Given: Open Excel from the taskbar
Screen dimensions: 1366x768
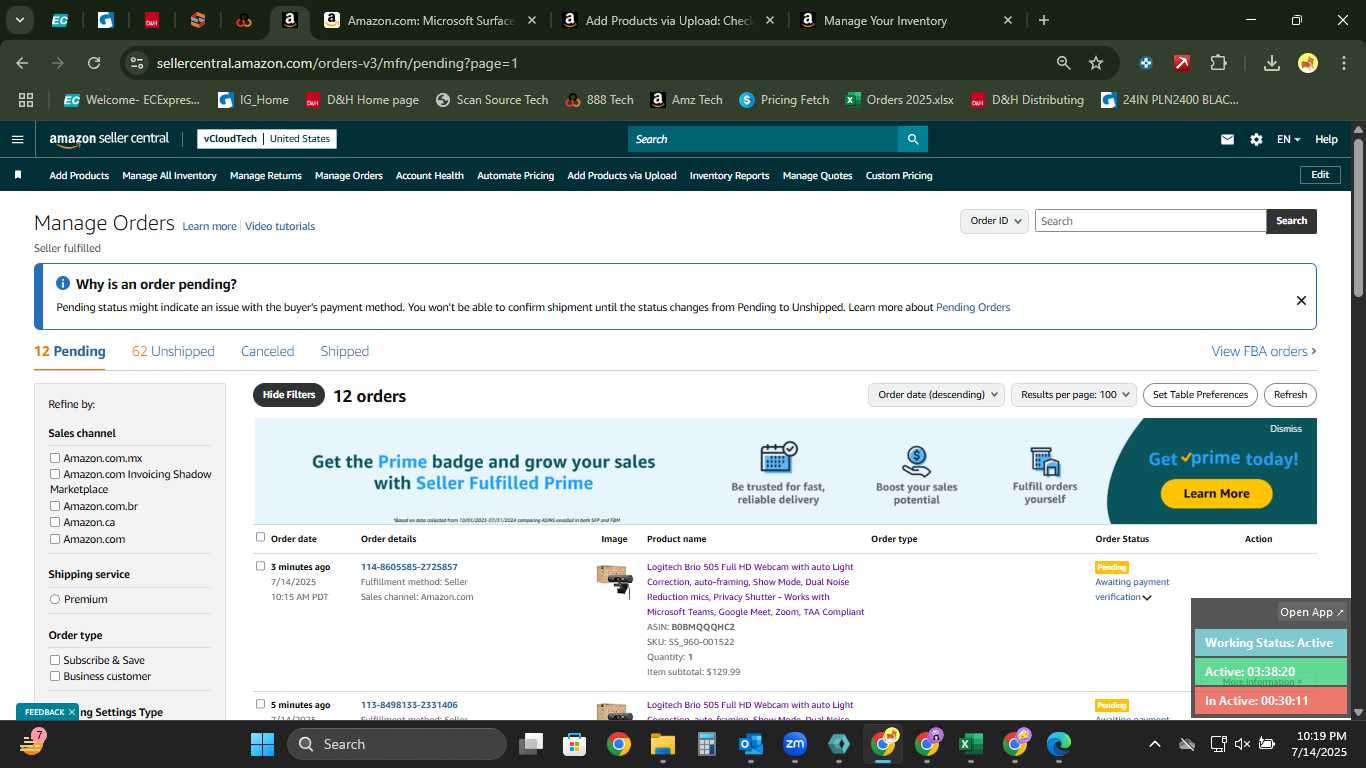Looking at the screenshot, I should point(969,744).
